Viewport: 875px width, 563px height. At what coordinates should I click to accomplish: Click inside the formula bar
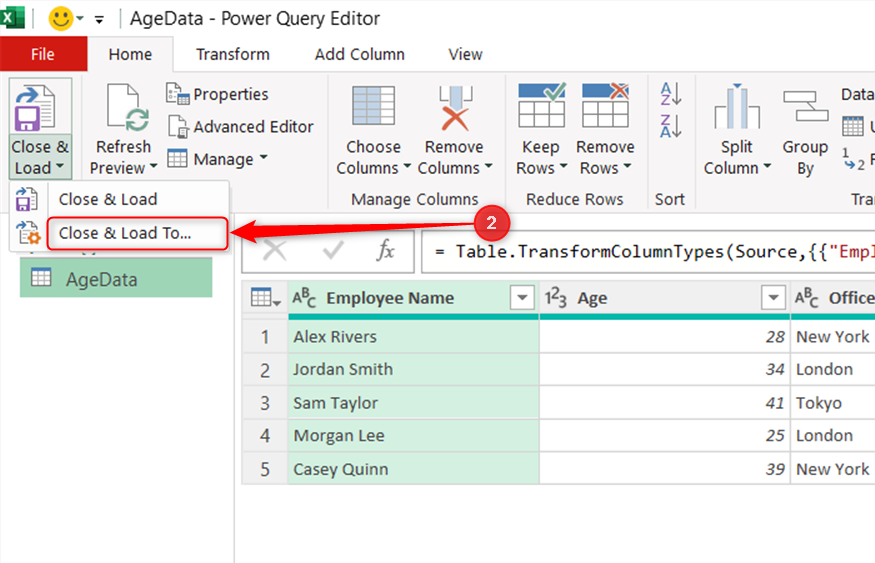[x=648, y=252]
